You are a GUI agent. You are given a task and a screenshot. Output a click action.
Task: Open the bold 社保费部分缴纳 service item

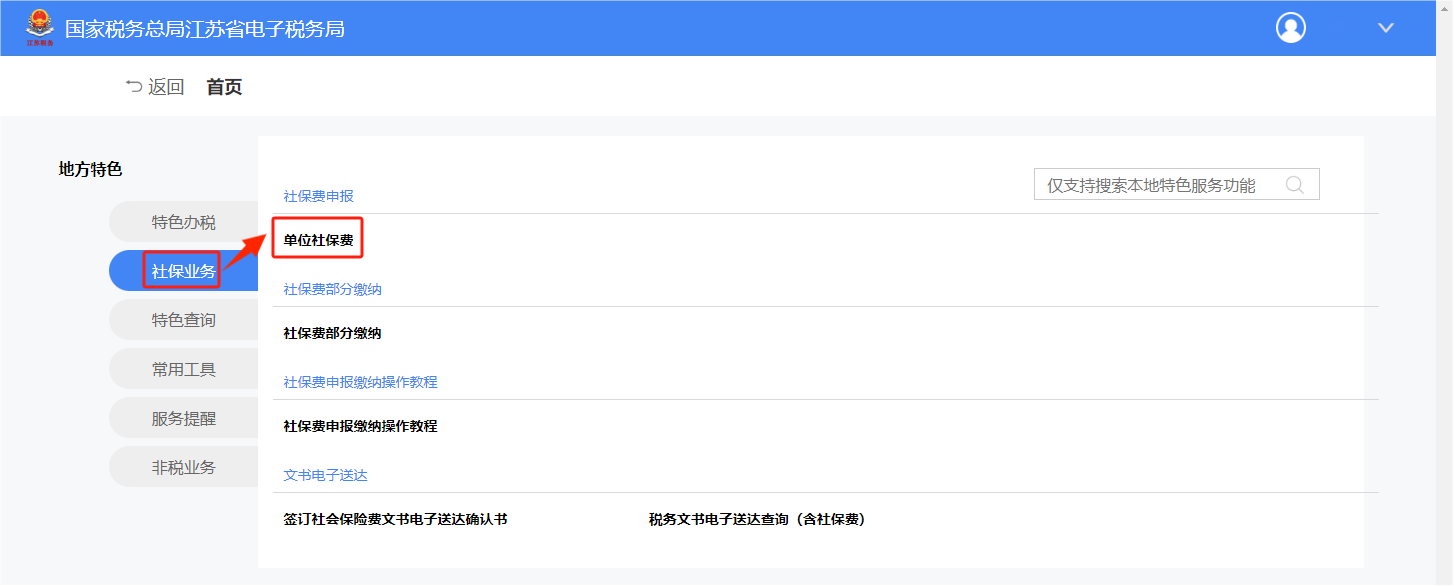click(332, 333)
